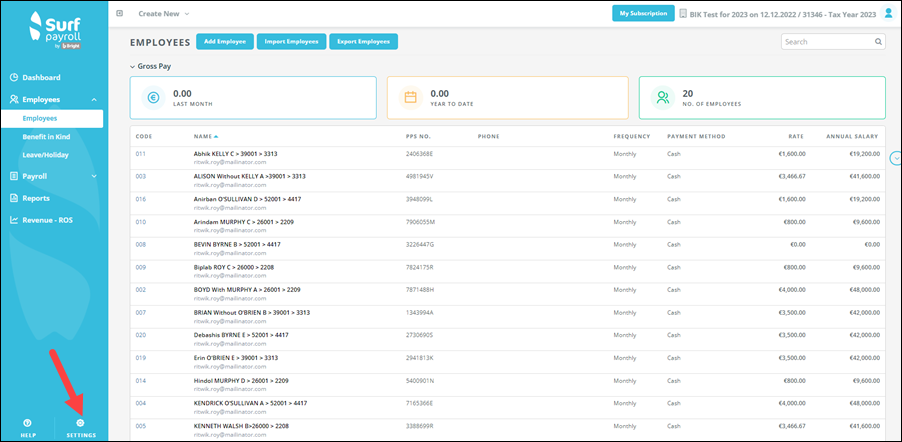This screenshot has height=442, width=902.
Task: Click the Employees people icon in sidebar
Action: (14, 99)
